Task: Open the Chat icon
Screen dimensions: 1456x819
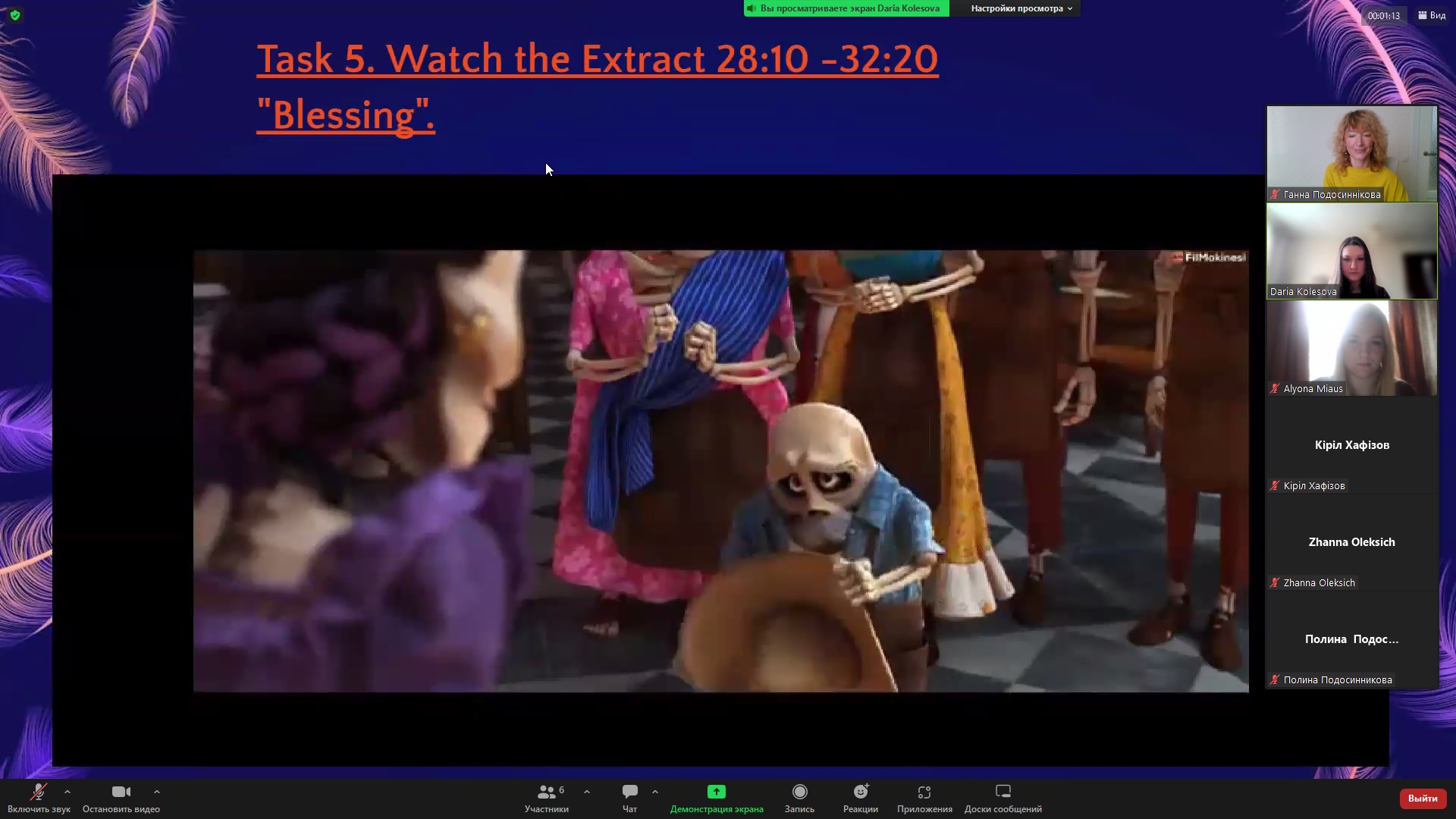Action: click(x=629, y=792)
